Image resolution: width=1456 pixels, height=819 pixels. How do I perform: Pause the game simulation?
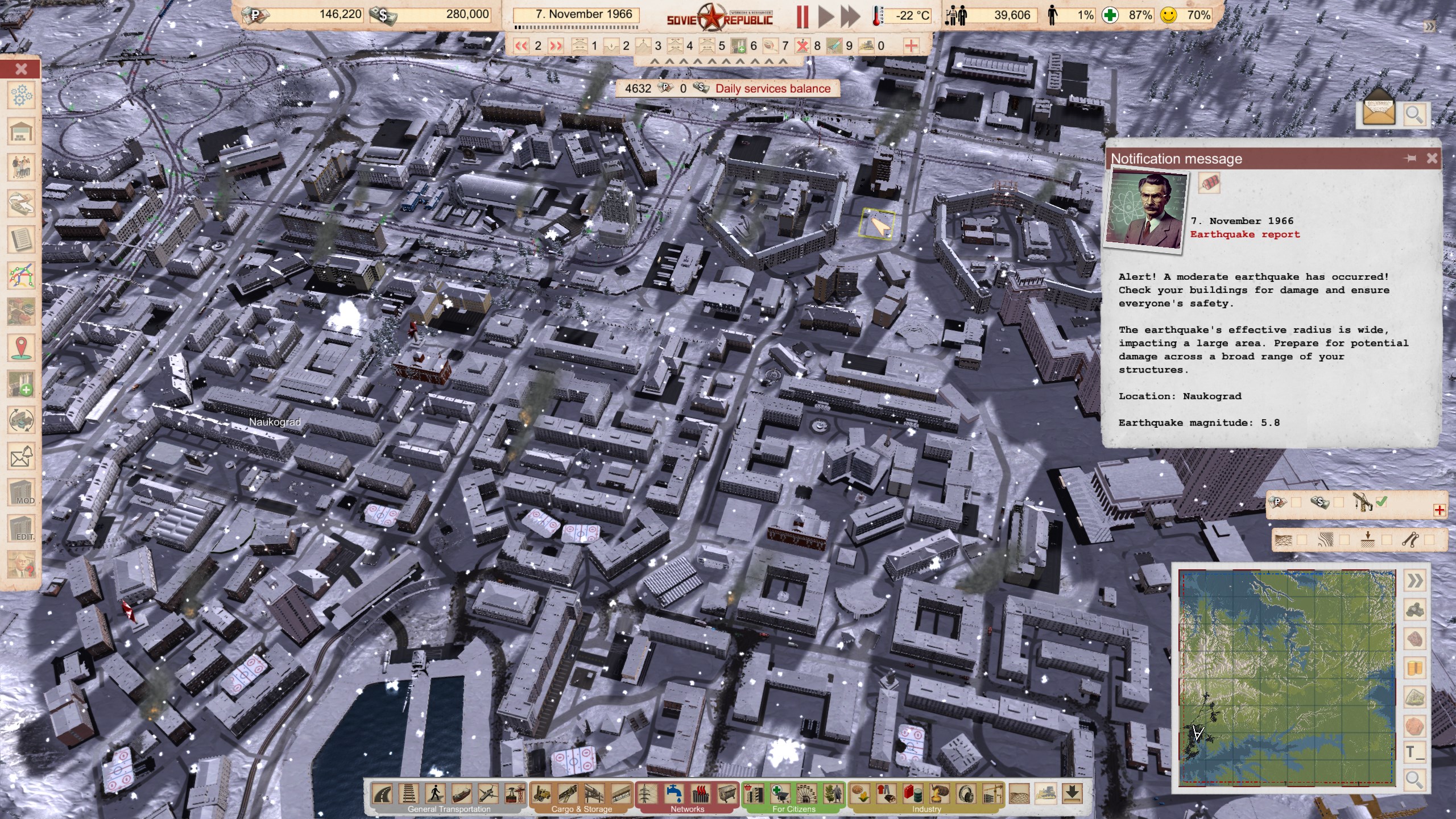pyautogui.click(x=802, y=16)
